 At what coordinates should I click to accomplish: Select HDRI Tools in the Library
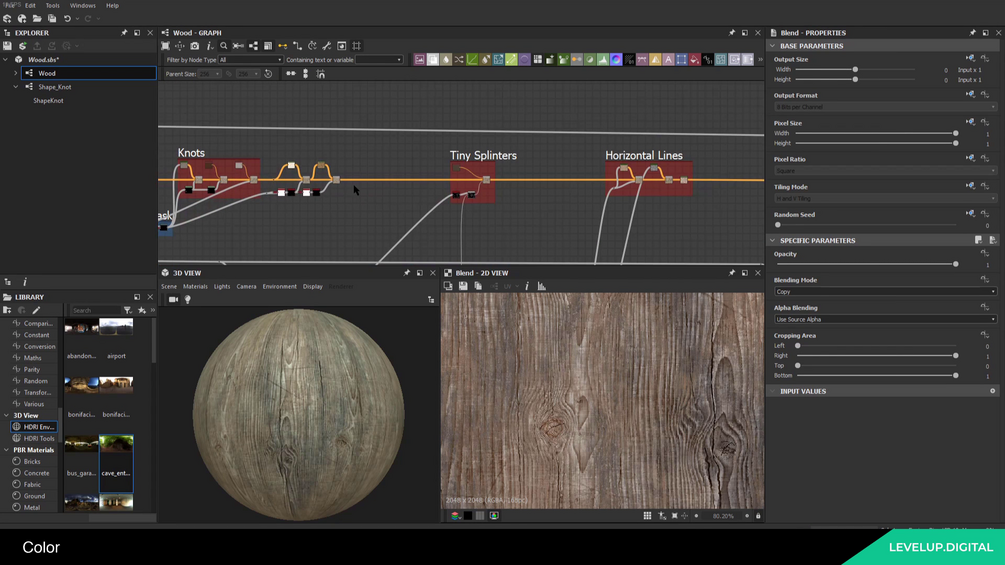tap(39, 439)
